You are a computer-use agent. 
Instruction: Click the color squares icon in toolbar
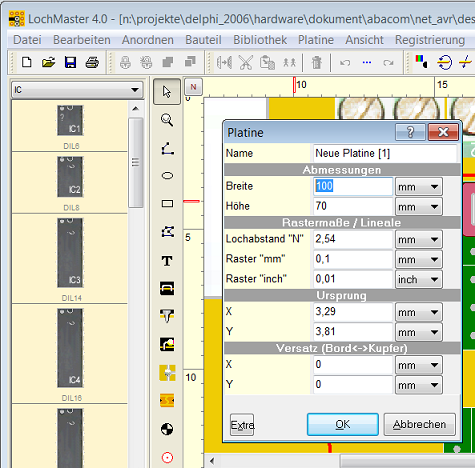(x=422, y=62)
